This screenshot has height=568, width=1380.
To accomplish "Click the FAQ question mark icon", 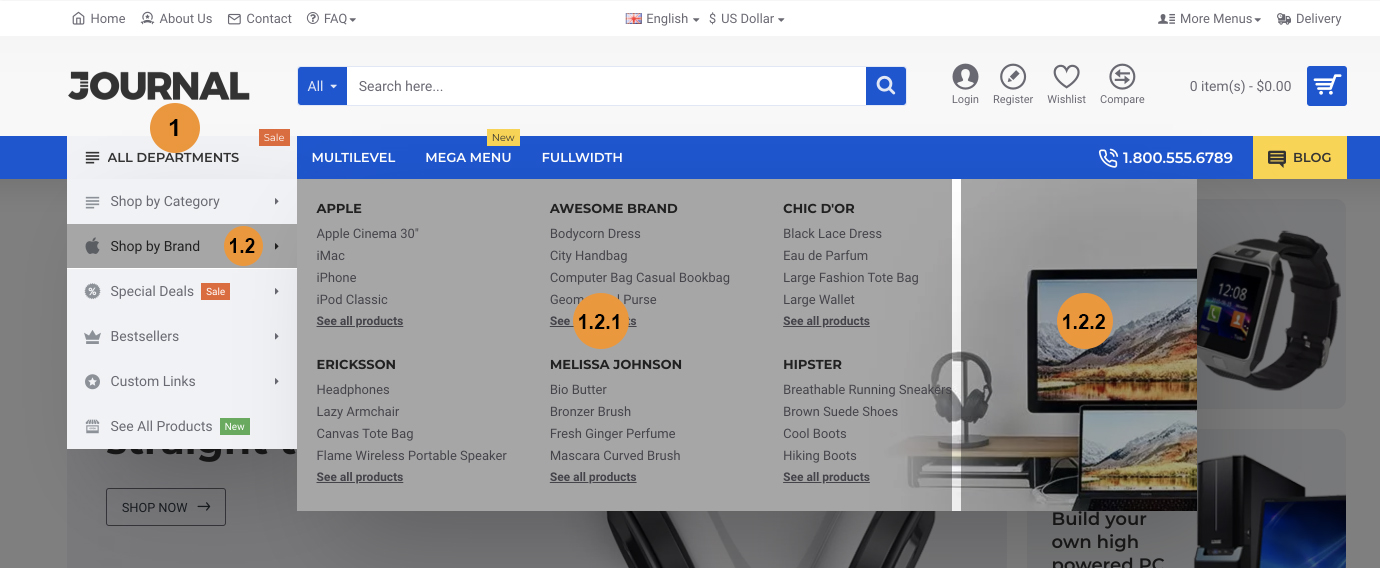I will coord(313,18).
